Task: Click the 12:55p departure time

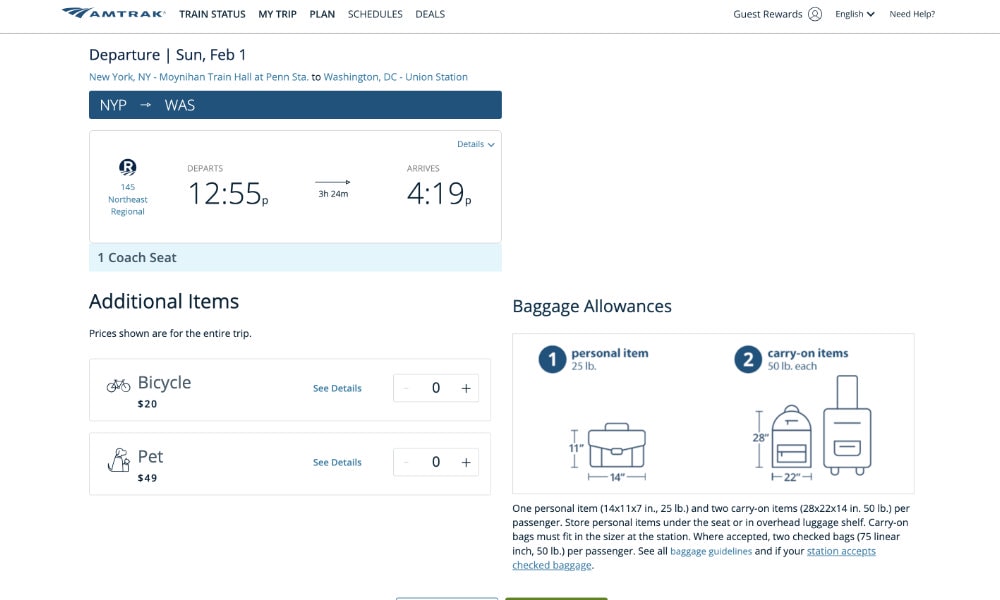Action: click(x=228, y=194)
